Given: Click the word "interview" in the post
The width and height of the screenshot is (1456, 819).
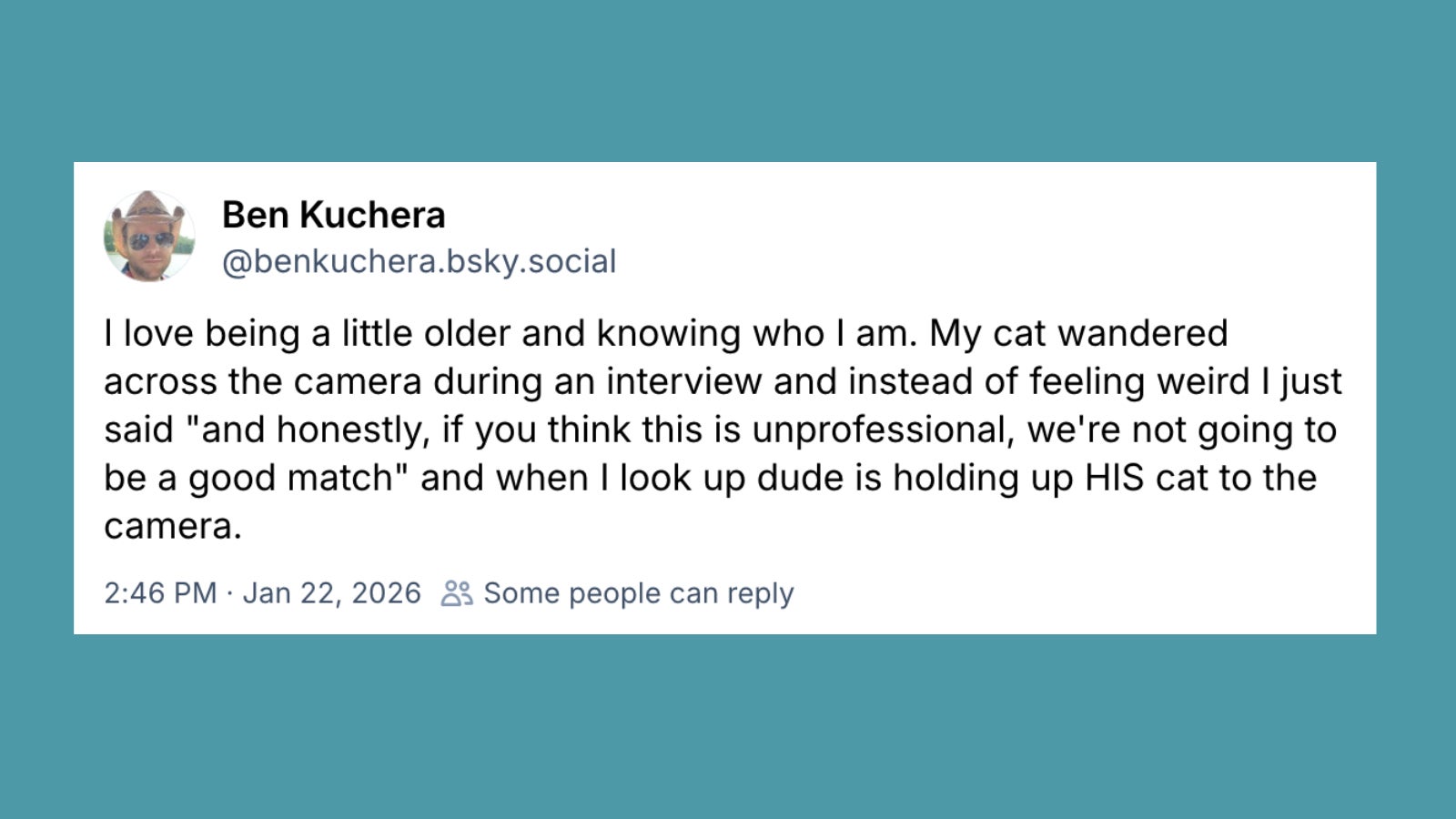Looking at the screenshot, I should click(x=683, y=381).
